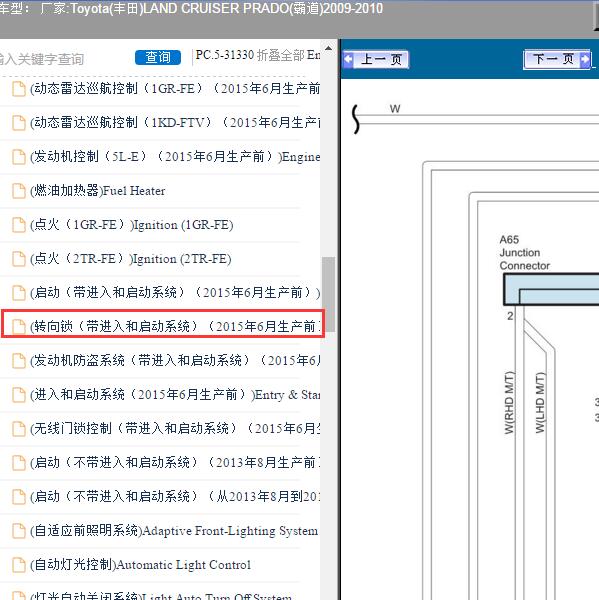Click document icon beside Ignition (2TR-FE)

pos(18,259)
